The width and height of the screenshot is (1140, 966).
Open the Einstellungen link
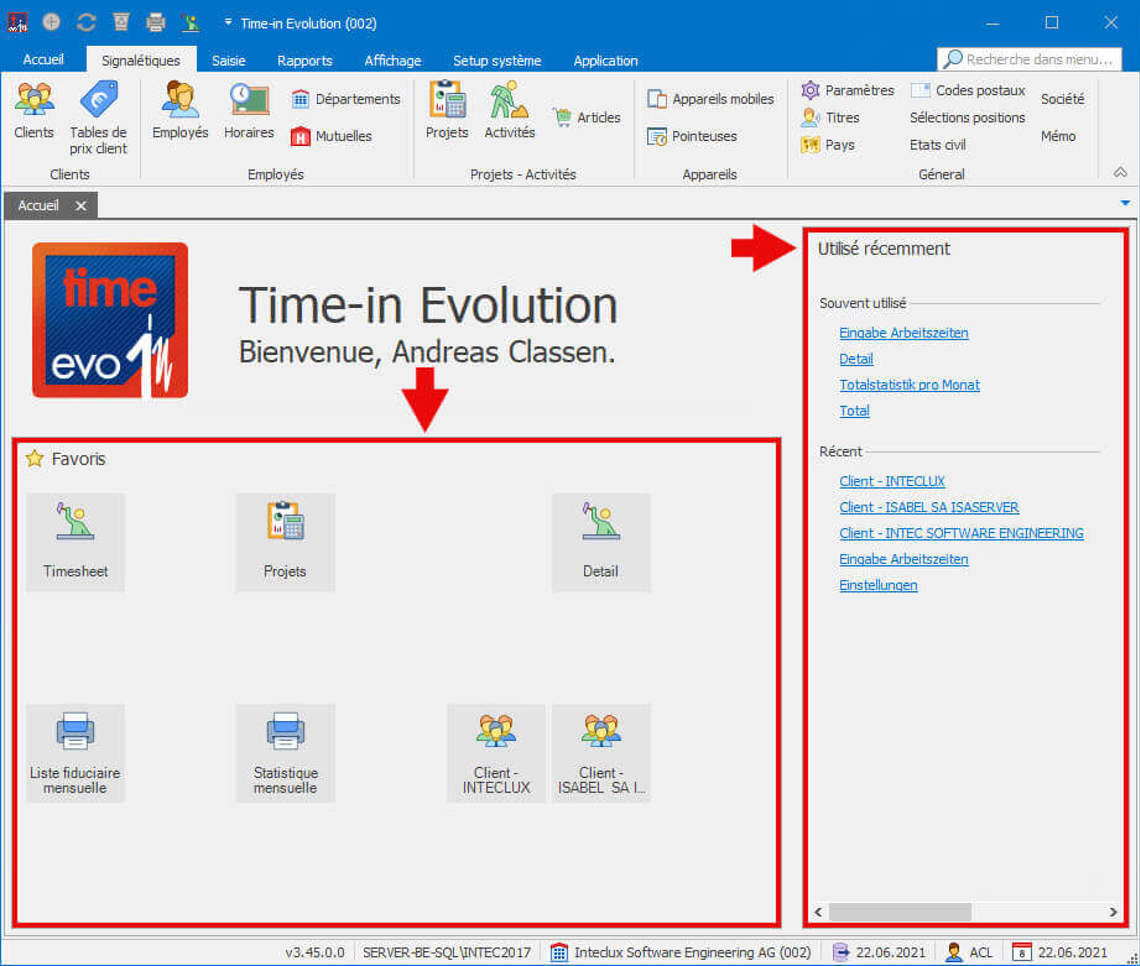point(878,585)
